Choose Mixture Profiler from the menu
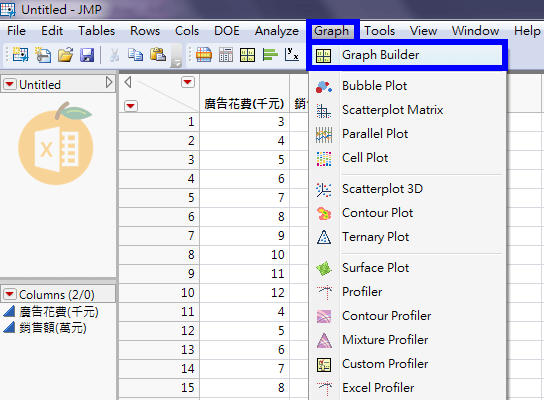The width and height of the screenshot is (544, 400). click(x=385, y=340)
